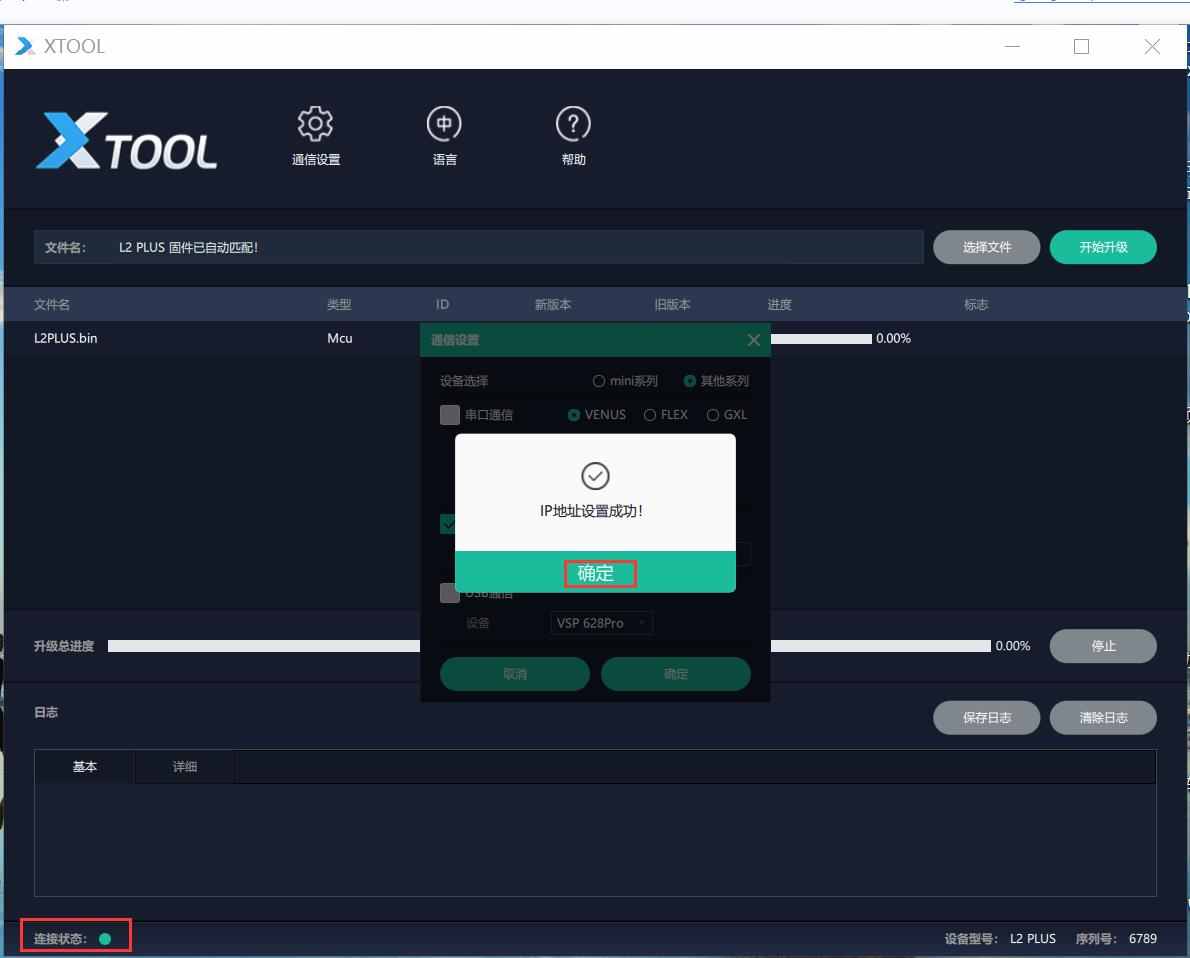
Task: Select the FLEX radio button
Action: pos(650,415)
